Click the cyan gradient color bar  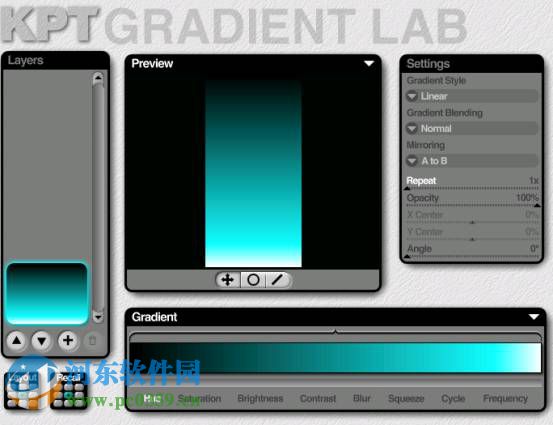click(x=335, y=357)
